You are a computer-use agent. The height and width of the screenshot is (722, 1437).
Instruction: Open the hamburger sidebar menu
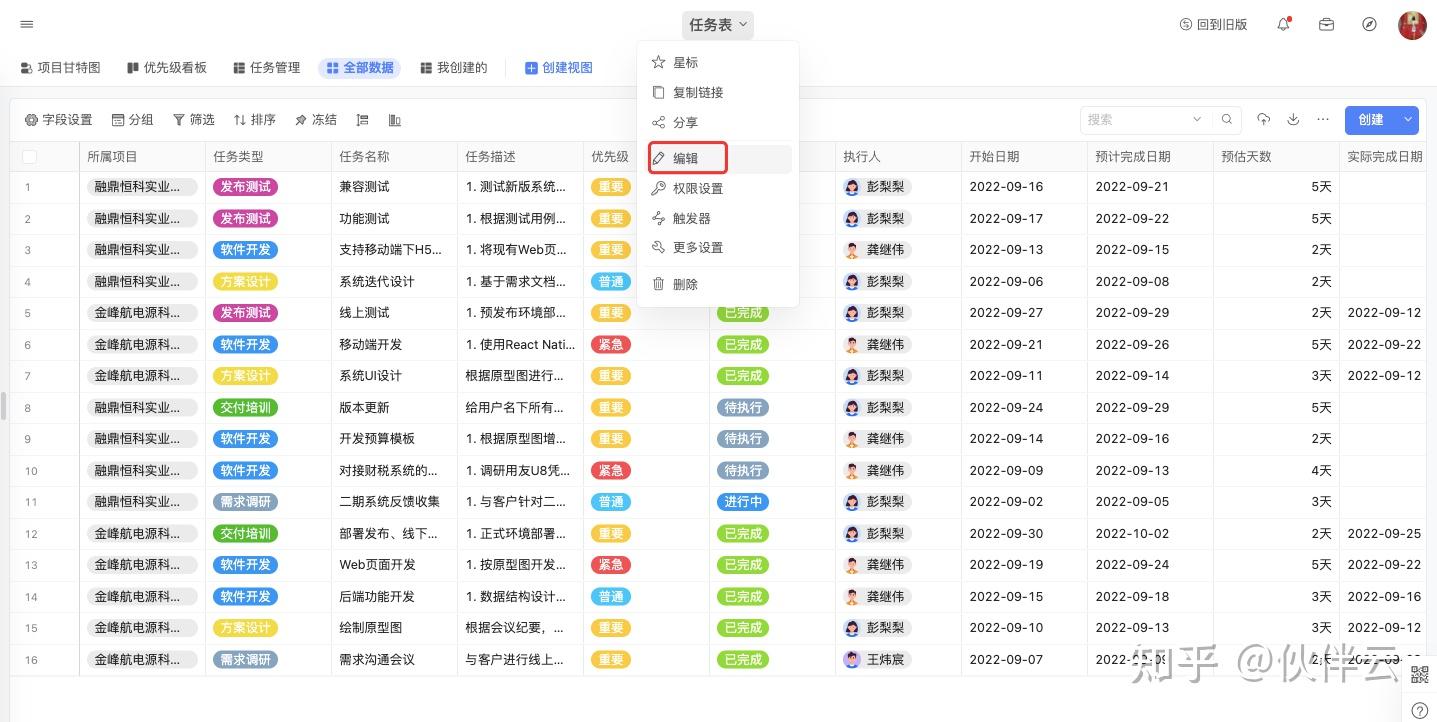pos(27,24)
